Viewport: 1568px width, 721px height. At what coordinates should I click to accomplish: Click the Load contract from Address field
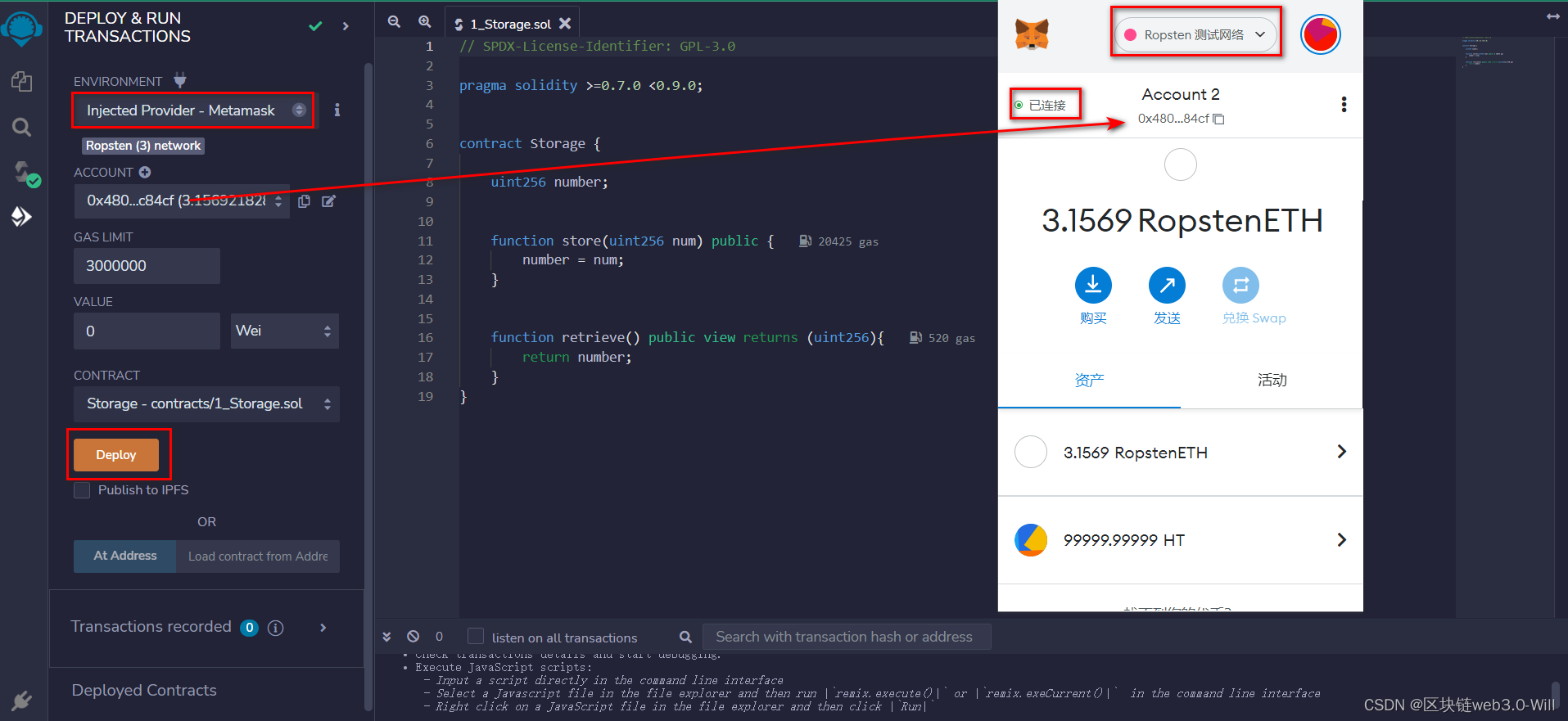click(258, 556)
